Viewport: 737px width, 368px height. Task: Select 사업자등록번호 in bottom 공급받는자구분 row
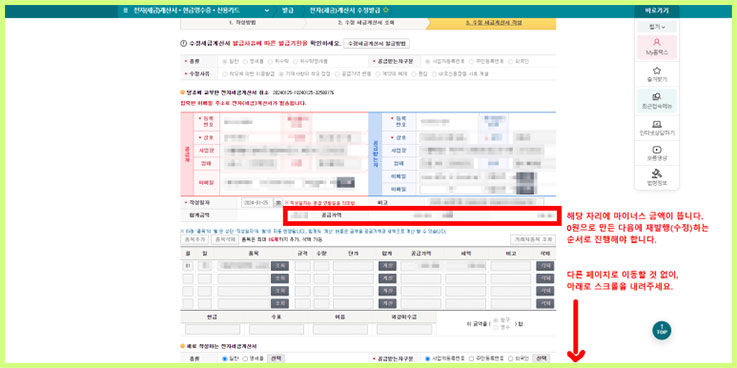point(427,359)
